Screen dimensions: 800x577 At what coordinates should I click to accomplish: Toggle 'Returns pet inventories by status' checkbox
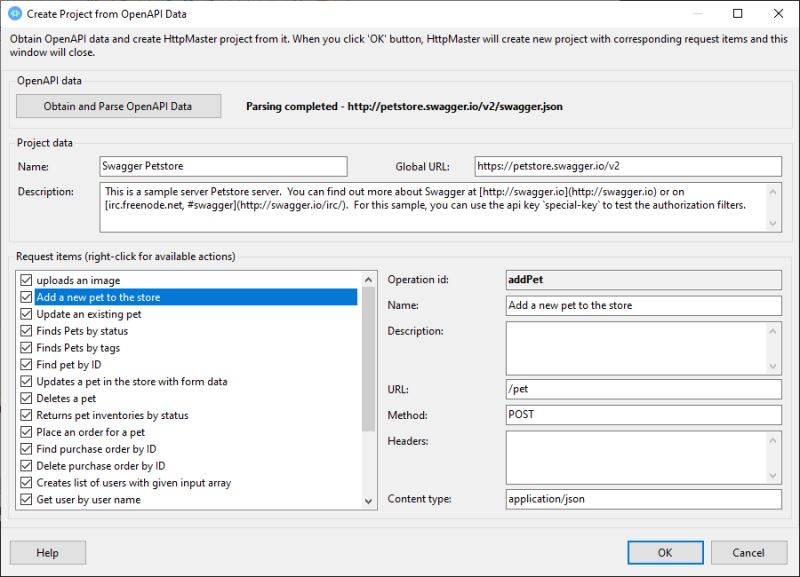point(26,415)
